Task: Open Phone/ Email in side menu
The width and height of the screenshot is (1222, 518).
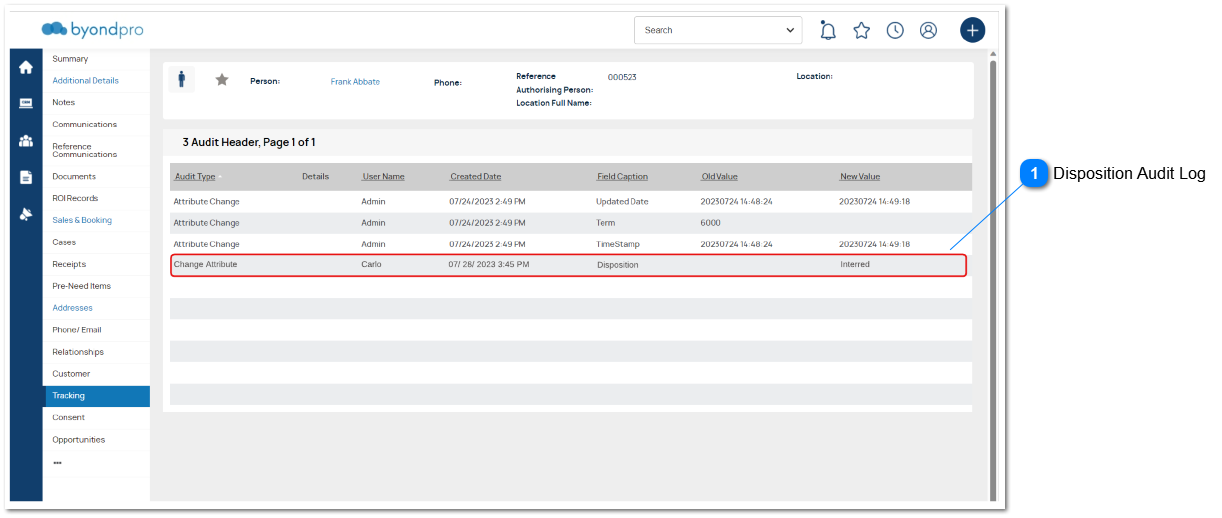Action: pyautogui.click(x=77, y=330)
